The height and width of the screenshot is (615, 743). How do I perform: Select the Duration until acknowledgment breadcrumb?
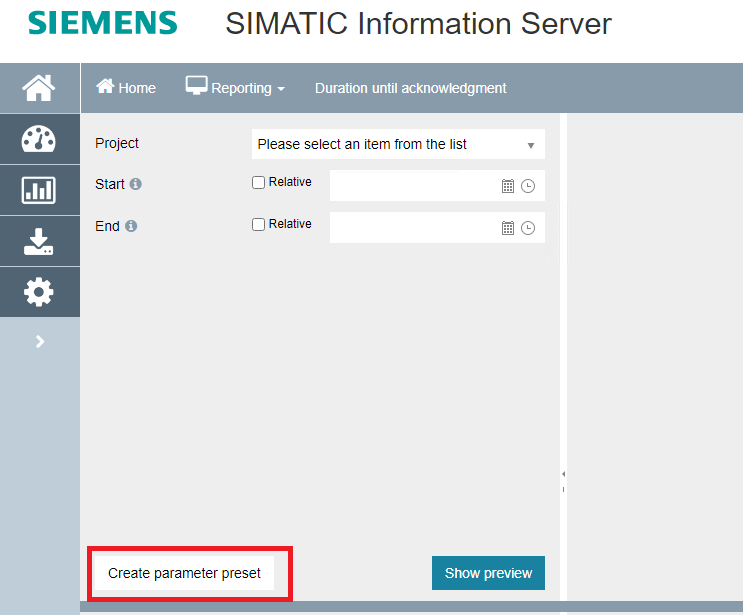point(410,88)
